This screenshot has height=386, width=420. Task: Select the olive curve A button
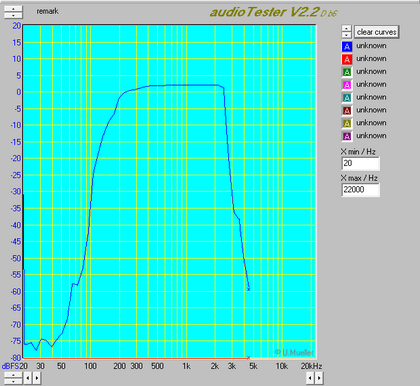(347, 123)
